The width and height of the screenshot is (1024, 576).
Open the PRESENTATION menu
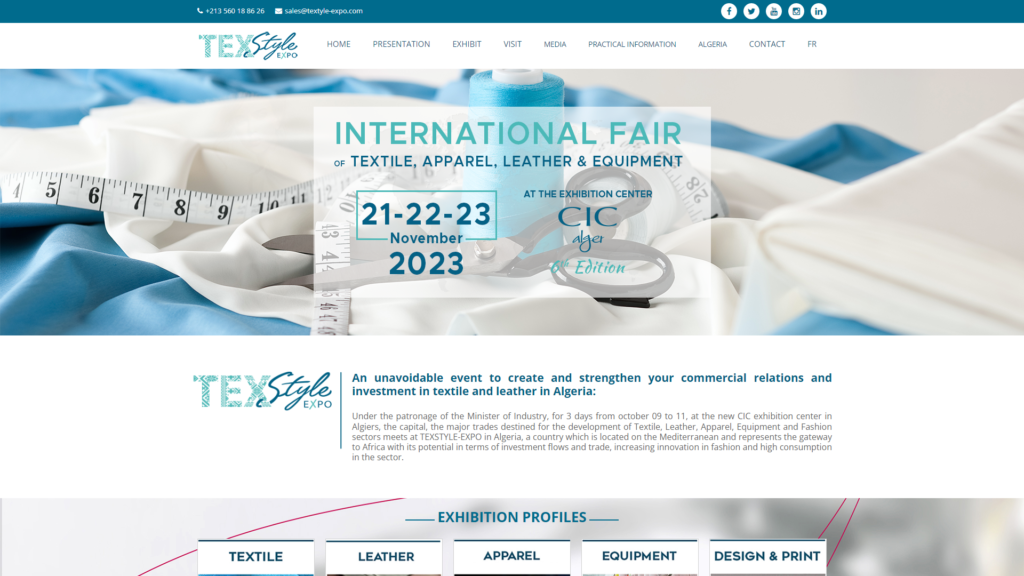401,44
